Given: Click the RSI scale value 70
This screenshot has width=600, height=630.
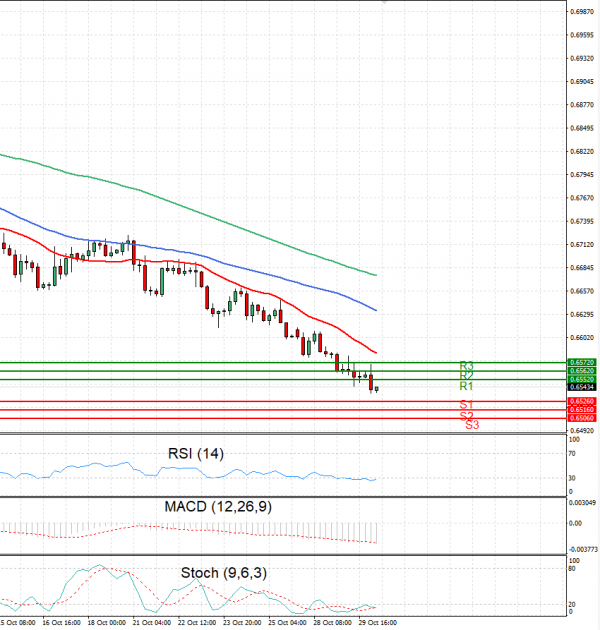Looking at the screenshot, I should [573, 454].
